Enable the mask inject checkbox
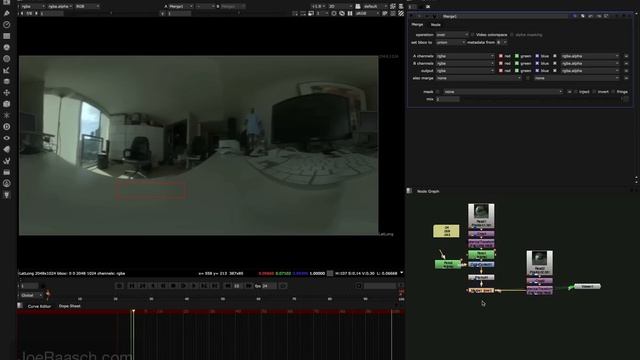Viewport: 640px width, 360px height. coord(576,92)
